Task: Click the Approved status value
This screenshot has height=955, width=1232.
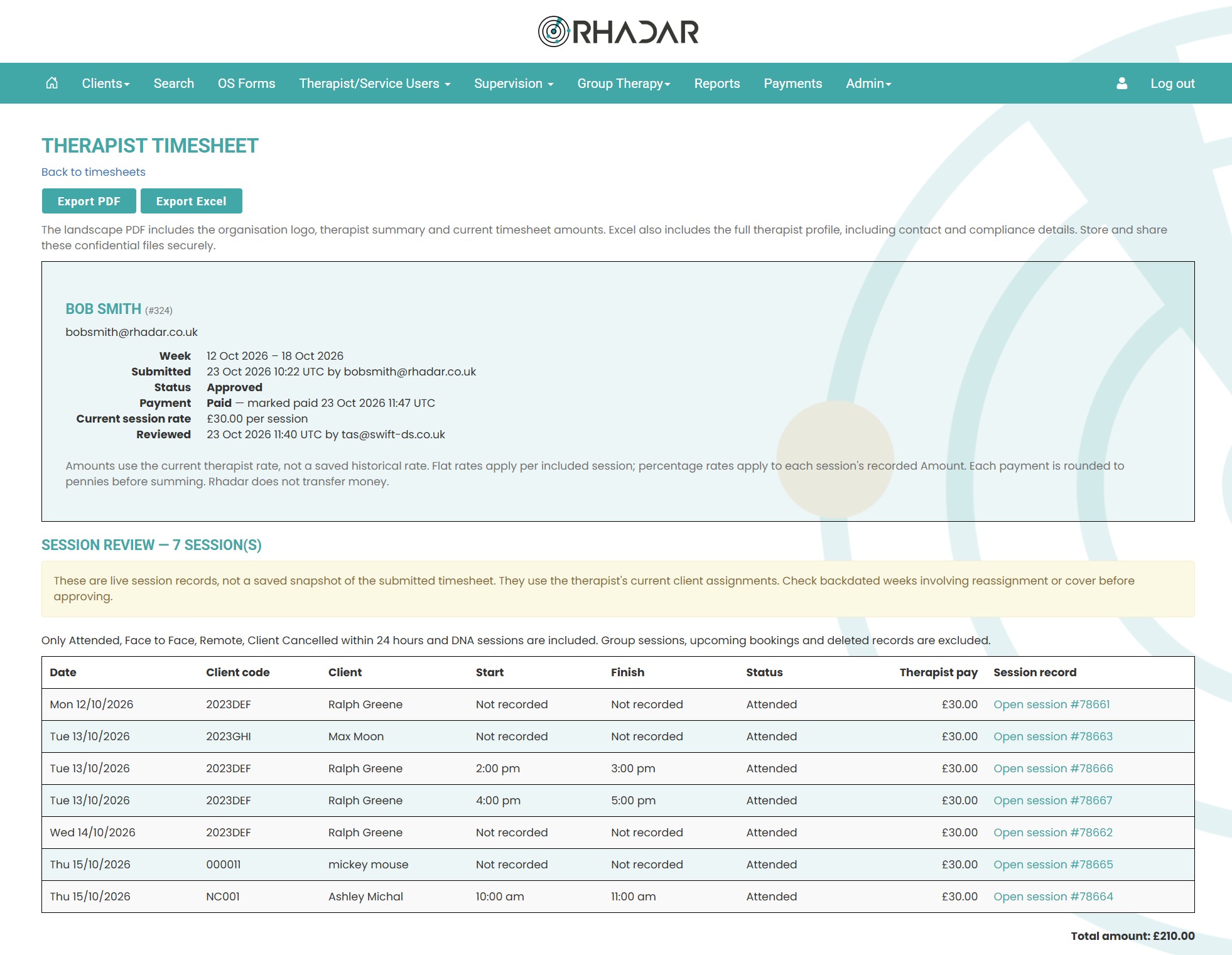Action: coord(234,387)
